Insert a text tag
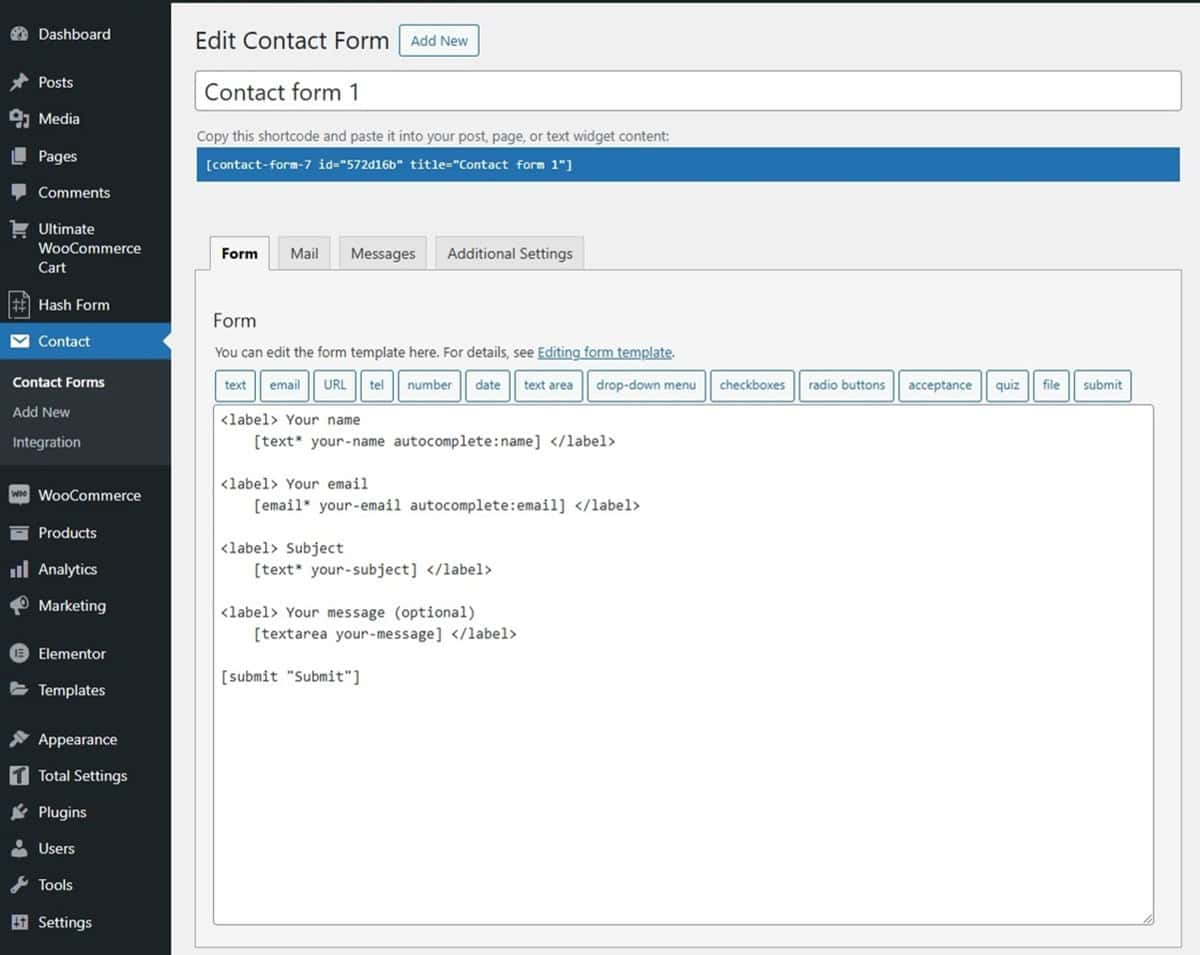The width and height of the screenshot is (1200, 955). [235, 385]
